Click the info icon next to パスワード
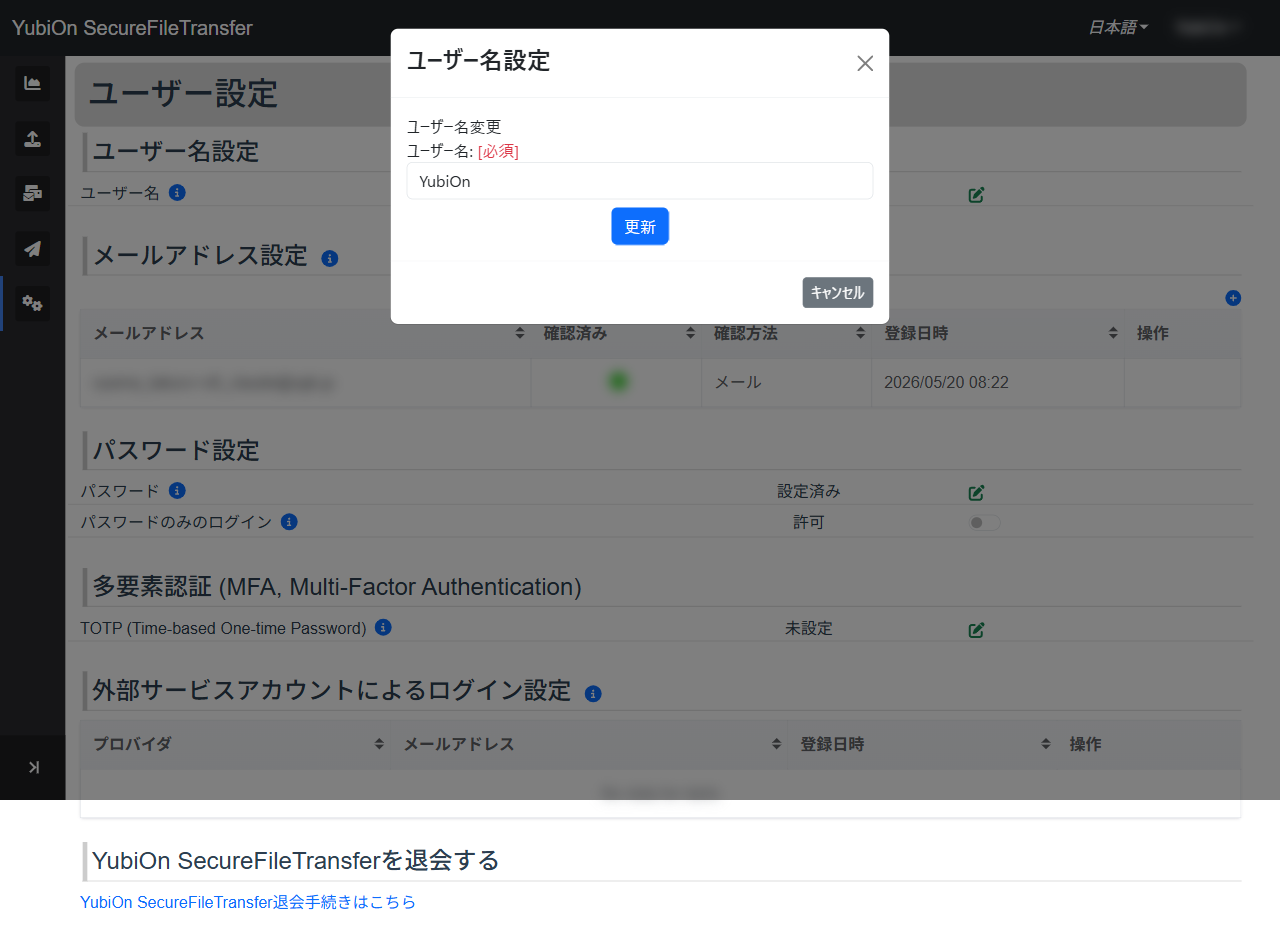The height and width of the screenshot is (931, 1280). [x=177, y=490]
